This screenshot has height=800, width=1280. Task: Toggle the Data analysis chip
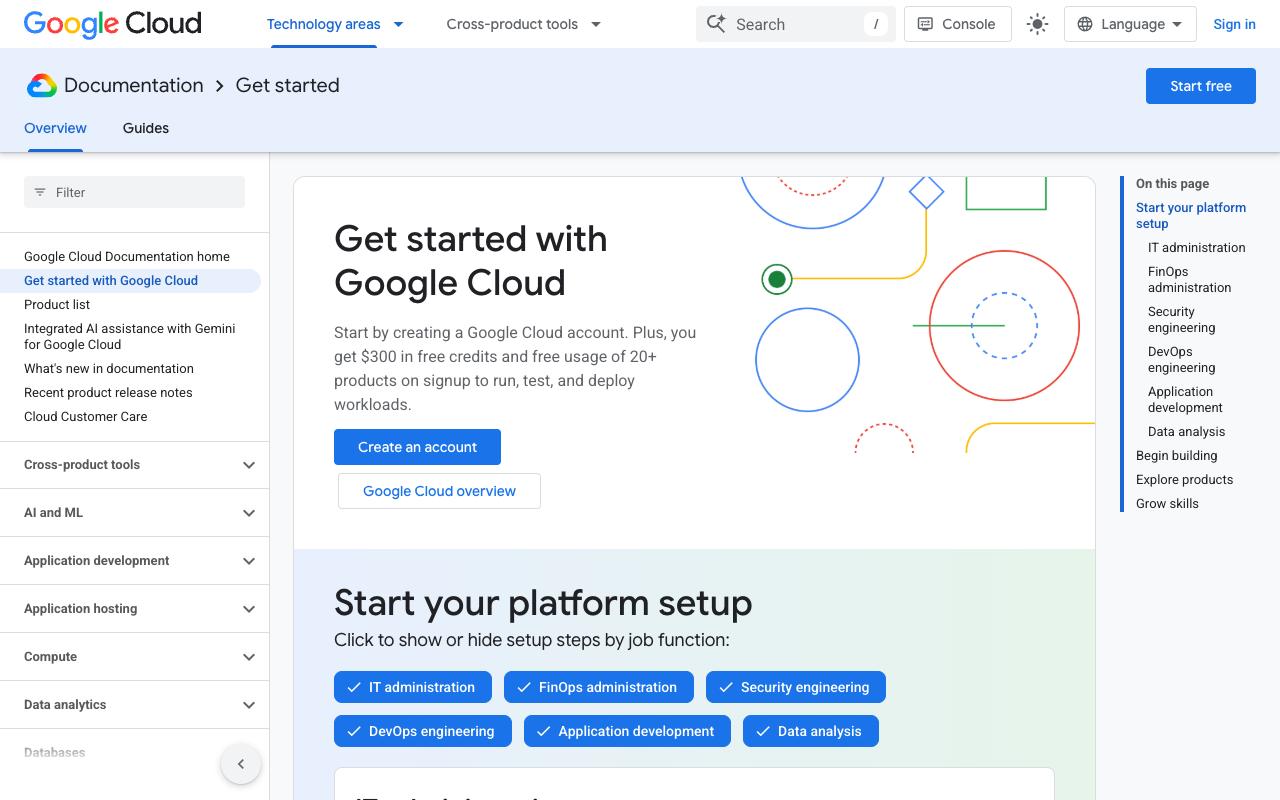click(x=811, y=731)
